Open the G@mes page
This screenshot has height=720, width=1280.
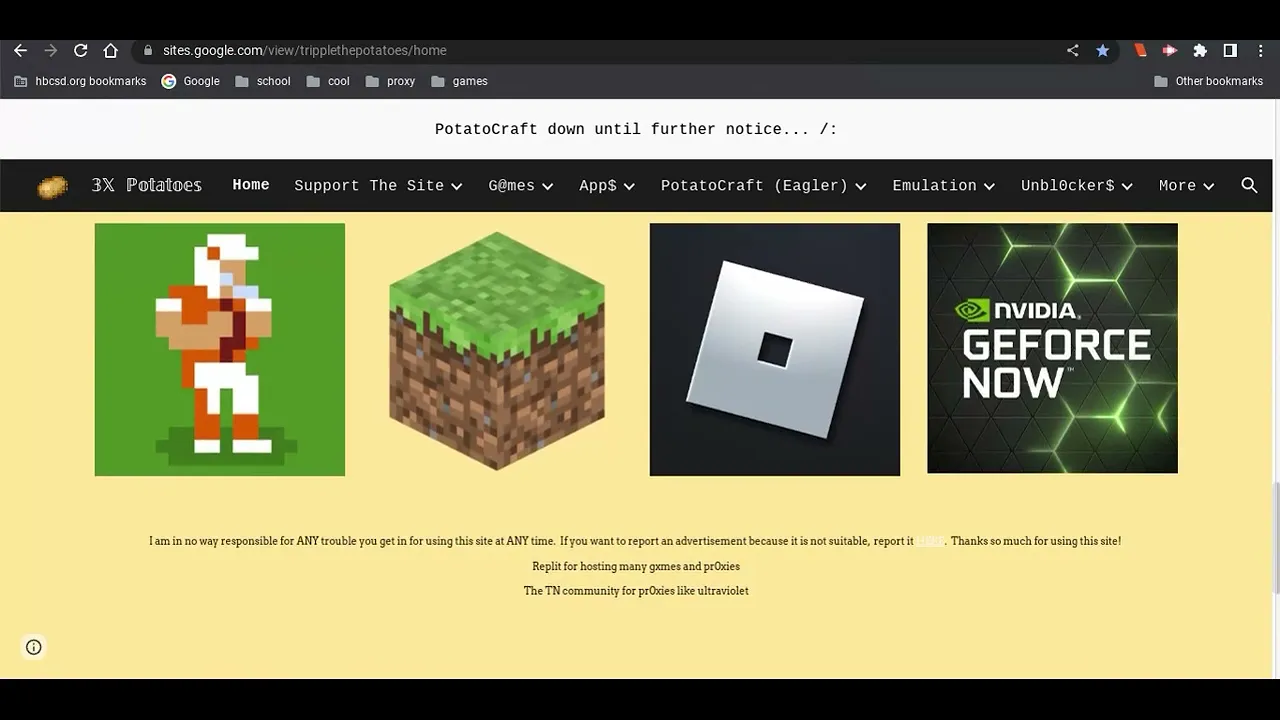[511, 186]
